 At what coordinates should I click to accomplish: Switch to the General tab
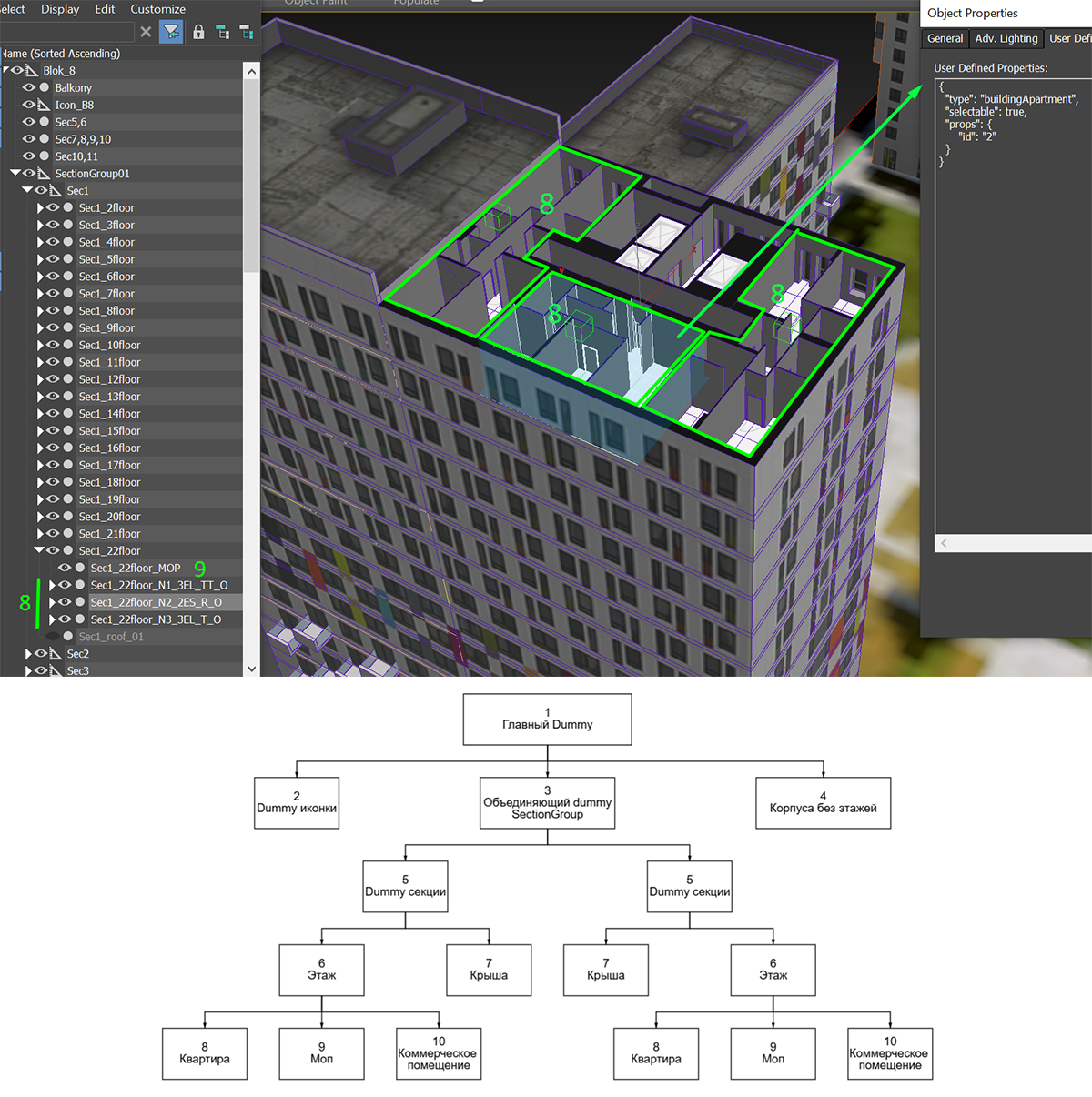(x=945, y=38)
